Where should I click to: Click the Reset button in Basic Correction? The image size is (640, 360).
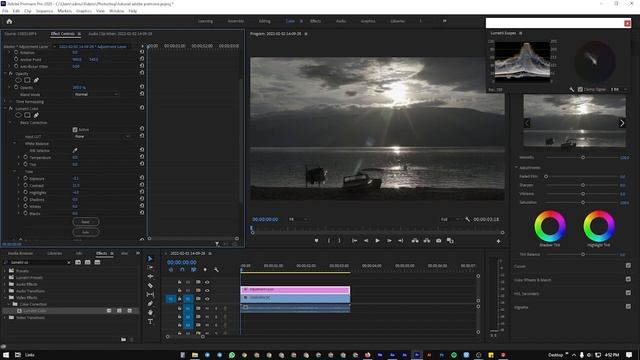[x=86, y=222]
